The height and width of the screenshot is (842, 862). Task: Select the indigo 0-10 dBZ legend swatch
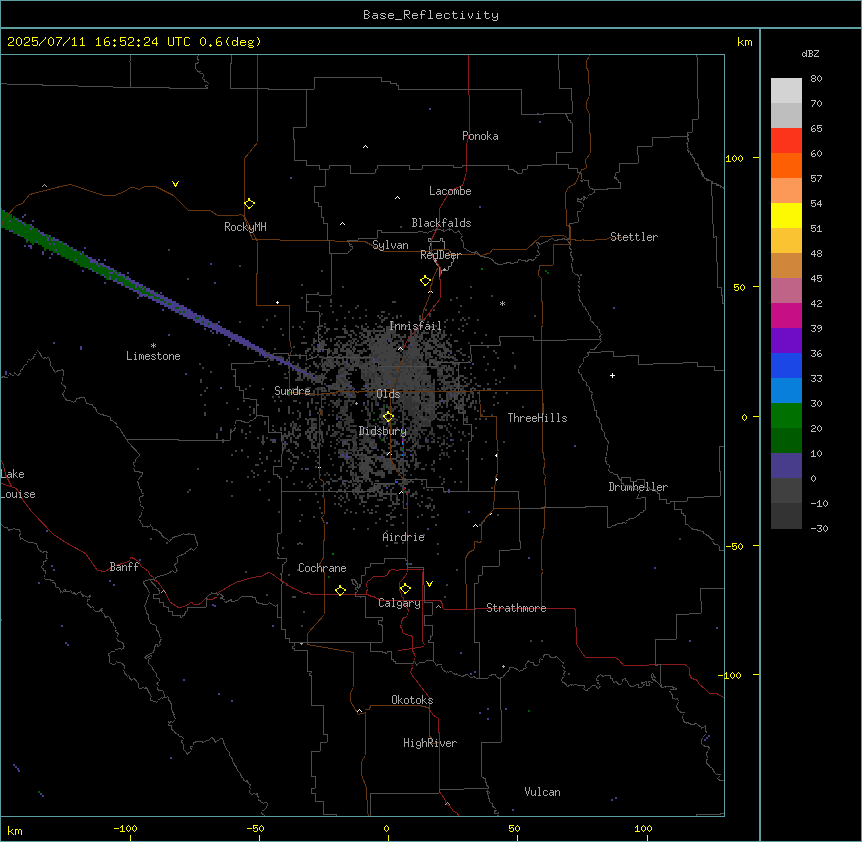tap(786, 466)
